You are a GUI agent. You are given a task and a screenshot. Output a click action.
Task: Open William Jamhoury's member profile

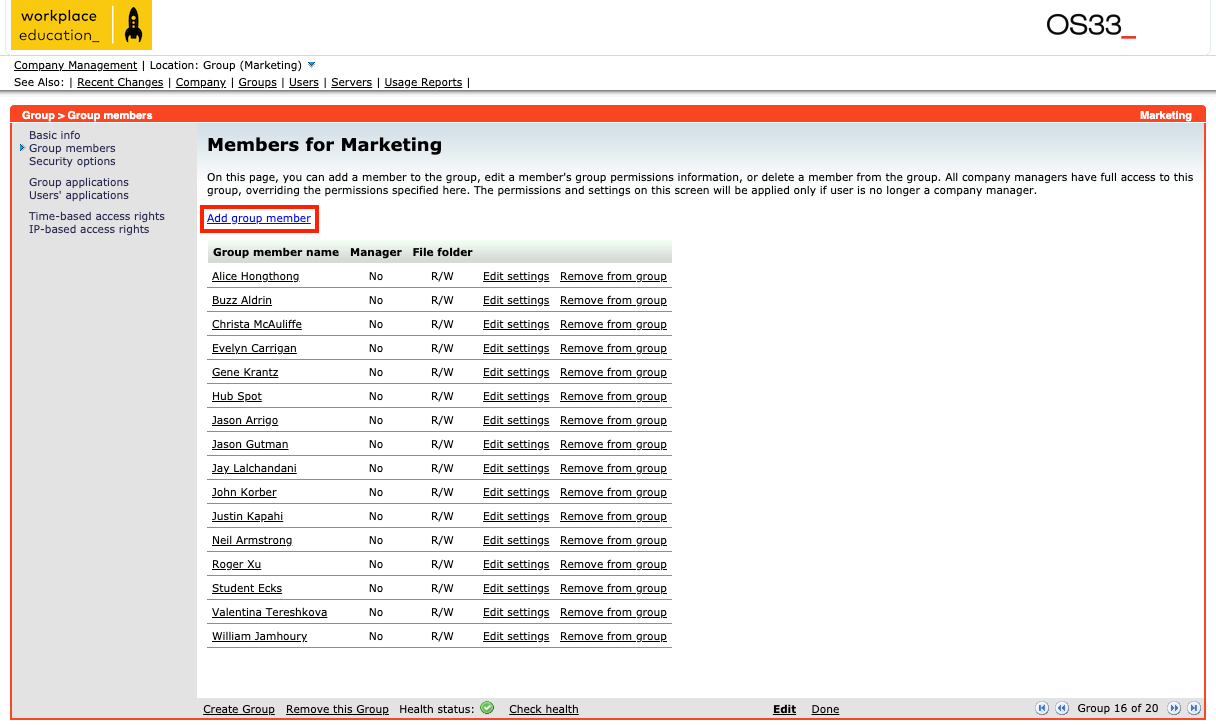pos(260,636)
